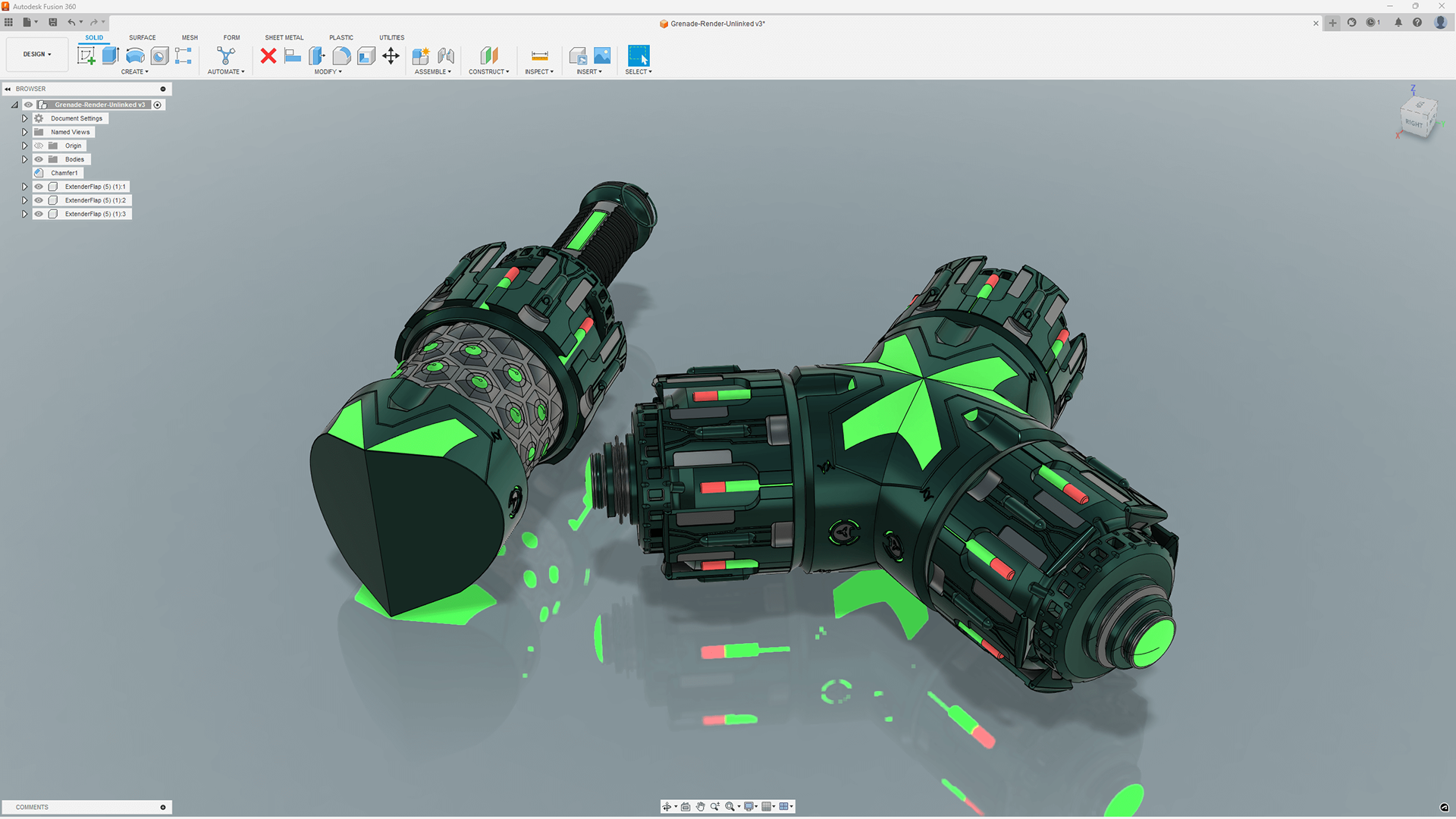This screenshot has width=1456, height=819.
Task: Switch to the SURFACE tab
Action: [x=142, y=37]
